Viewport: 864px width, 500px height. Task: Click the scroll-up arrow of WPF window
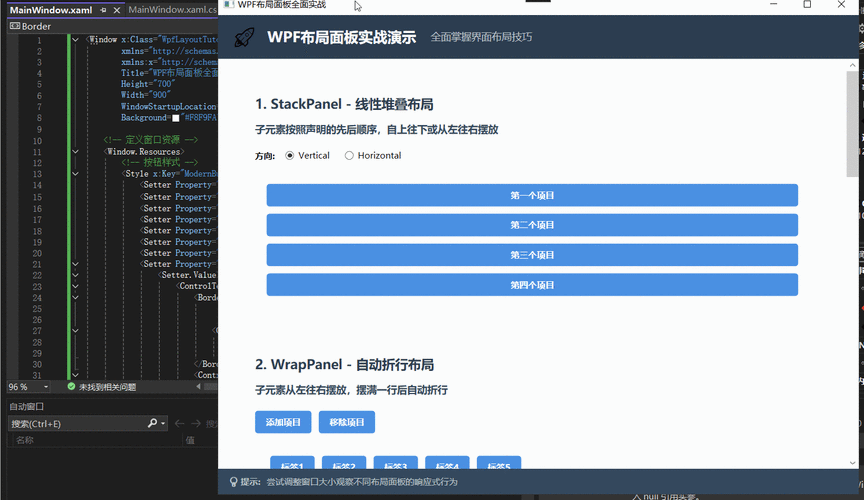(852, 65)
